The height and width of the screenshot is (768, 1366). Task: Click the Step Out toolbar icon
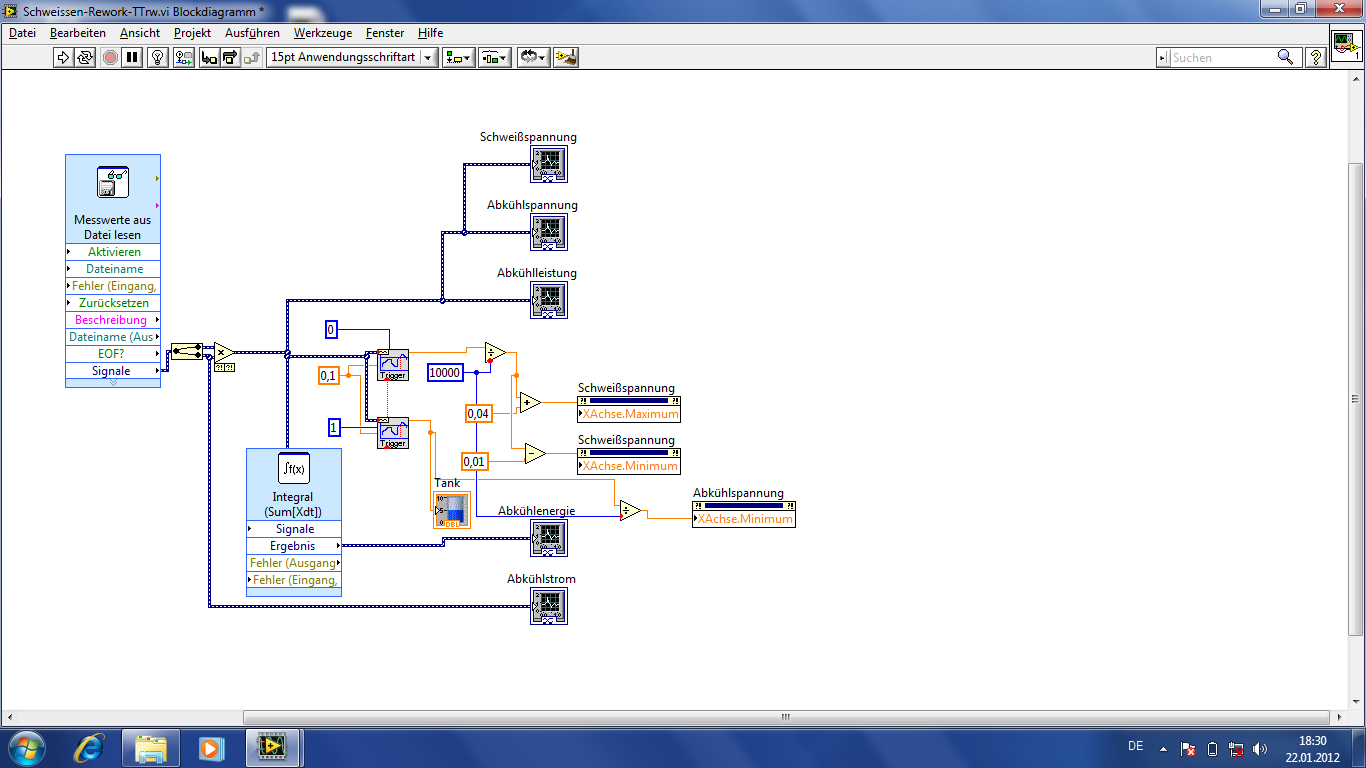click(253, 57)
